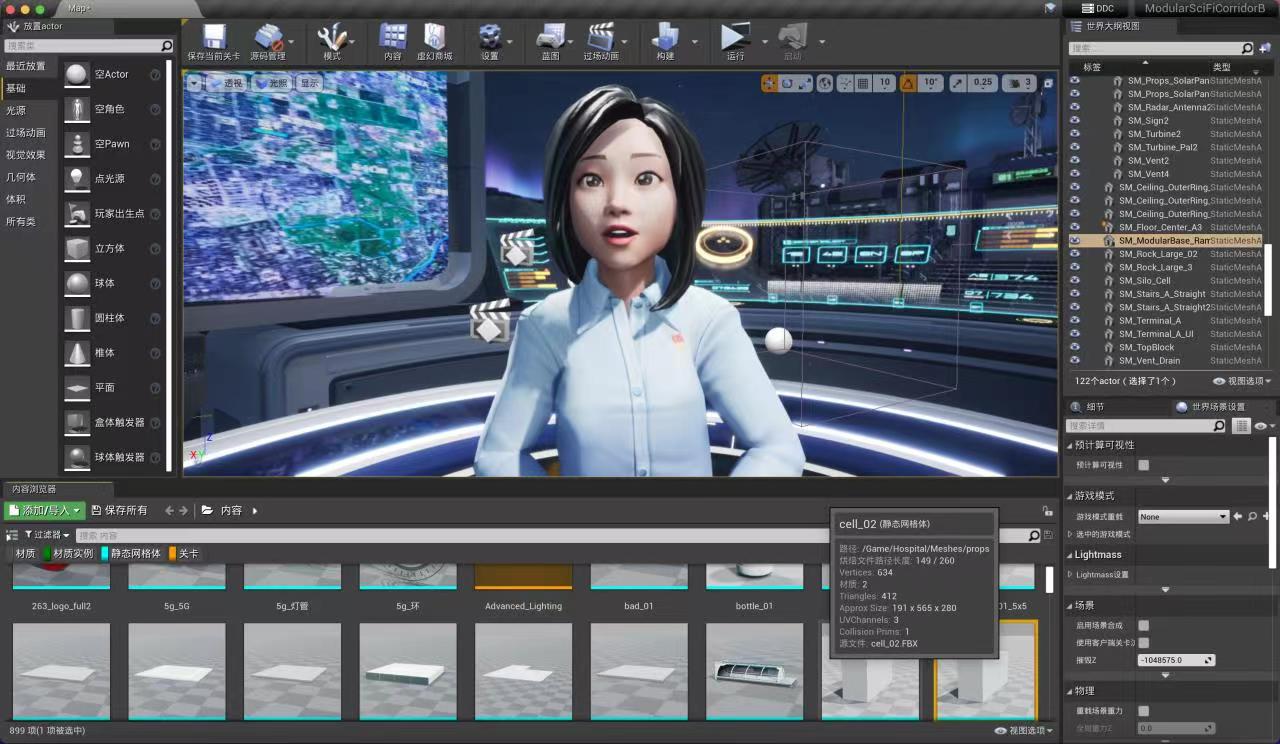Enable the 预计算可视性 checkbox
The height and width of the screenshot is (744, 1280).
coord(1143,465)
